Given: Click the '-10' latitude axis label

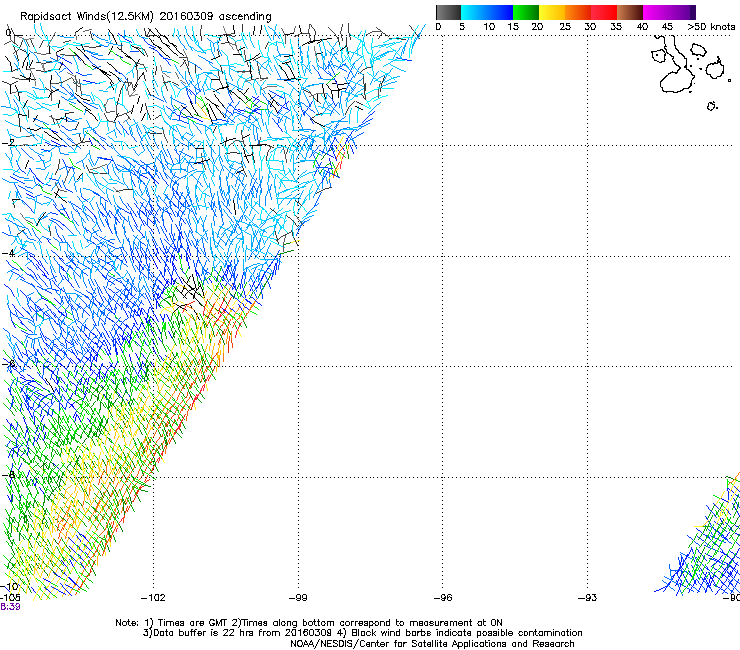Looking at the screenshot, I should (9, 586).
